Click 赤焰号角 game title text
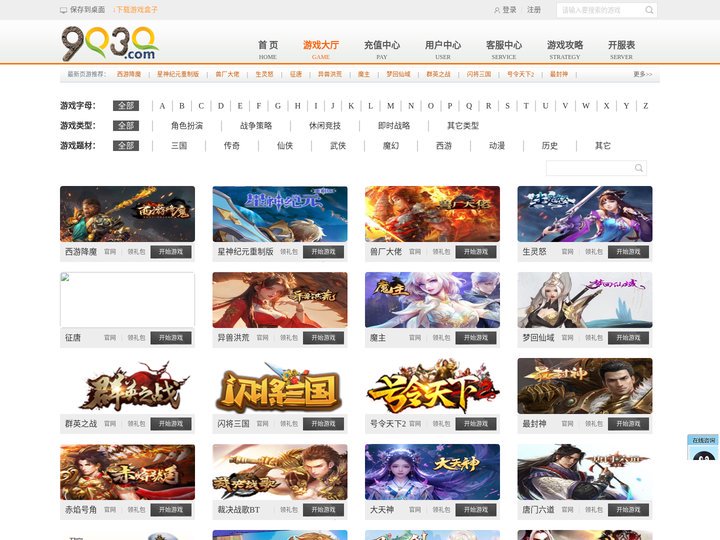The height and width of the screenshot is (540, 720). (81, 509)
